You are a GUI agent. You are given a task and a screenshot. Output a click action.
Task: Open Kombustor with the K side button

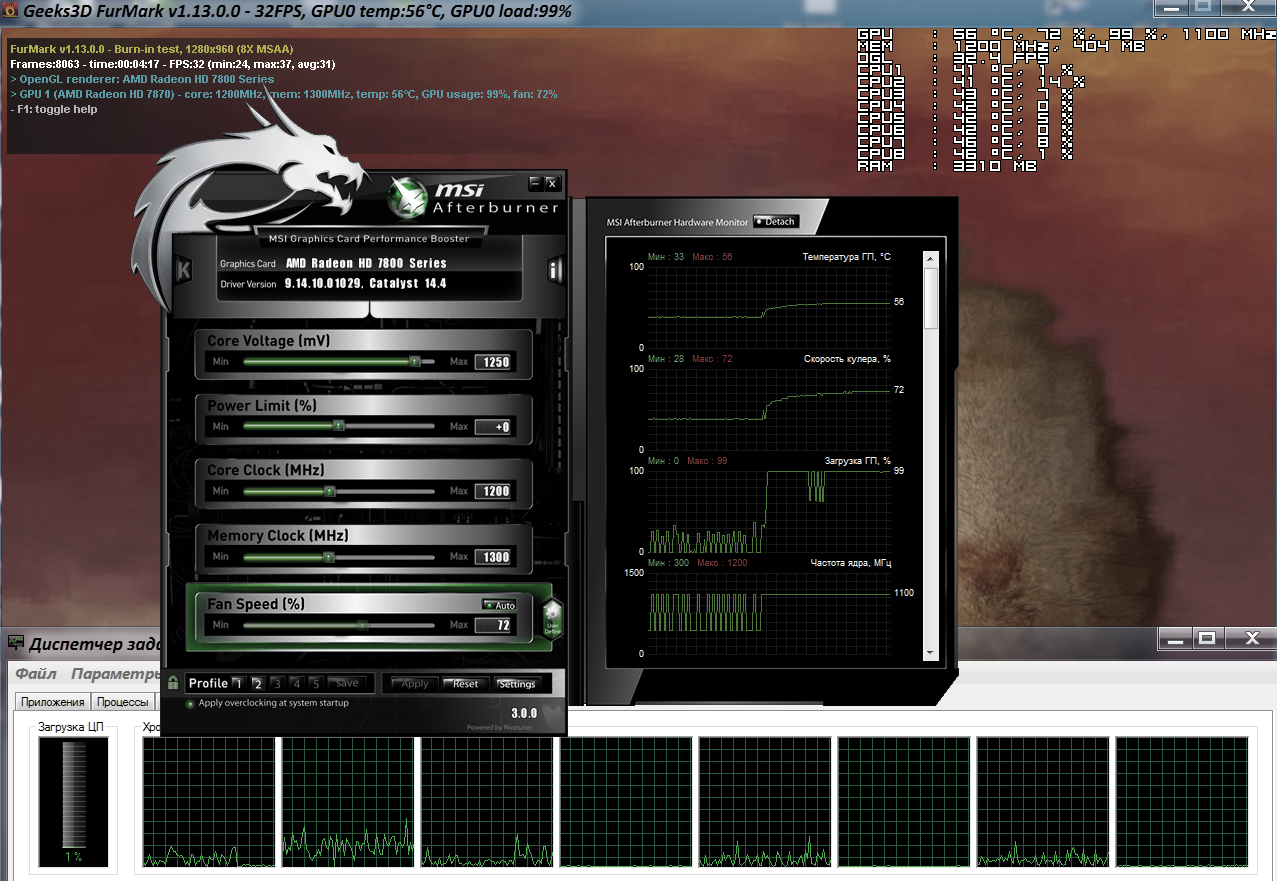183,269
